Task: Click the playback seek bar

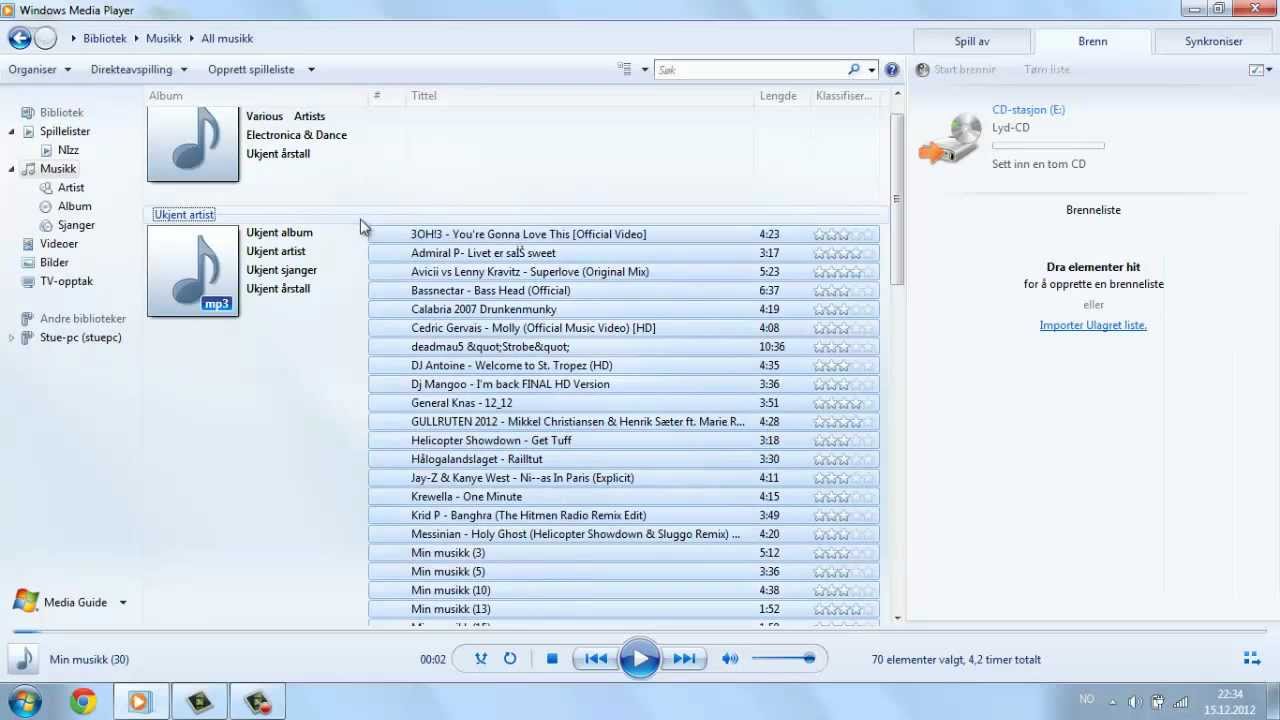Action: (x=640, y=632)
